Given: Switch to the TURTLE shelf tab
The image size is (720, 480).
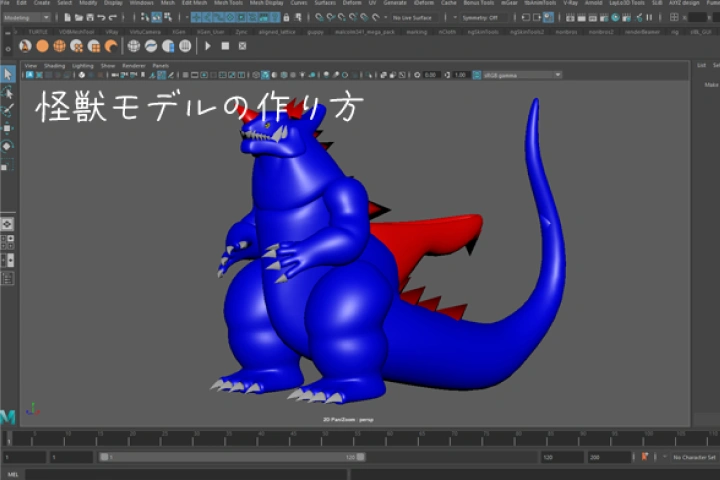Looking at the screenshot, I should coord(38,32).
